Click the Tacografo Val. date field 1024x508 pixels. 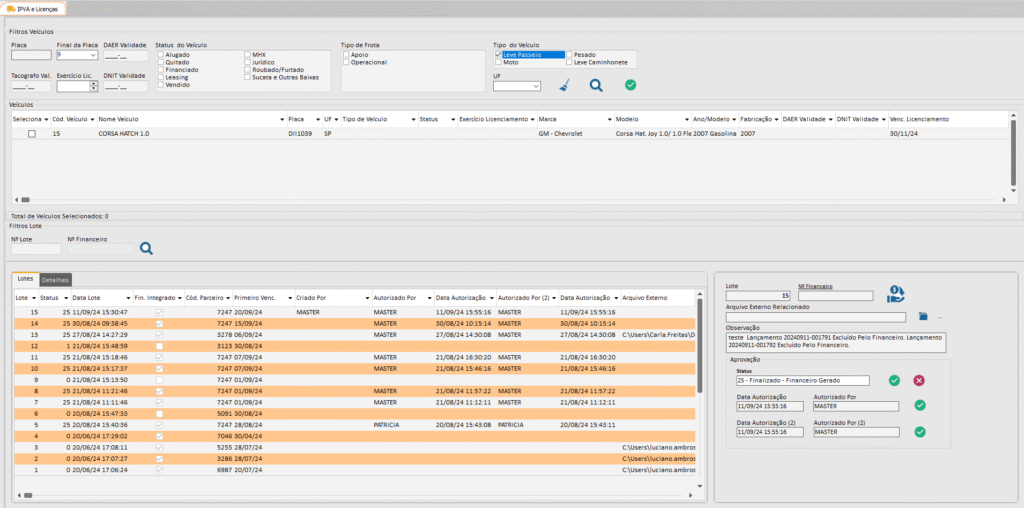(x=31, y=86)
